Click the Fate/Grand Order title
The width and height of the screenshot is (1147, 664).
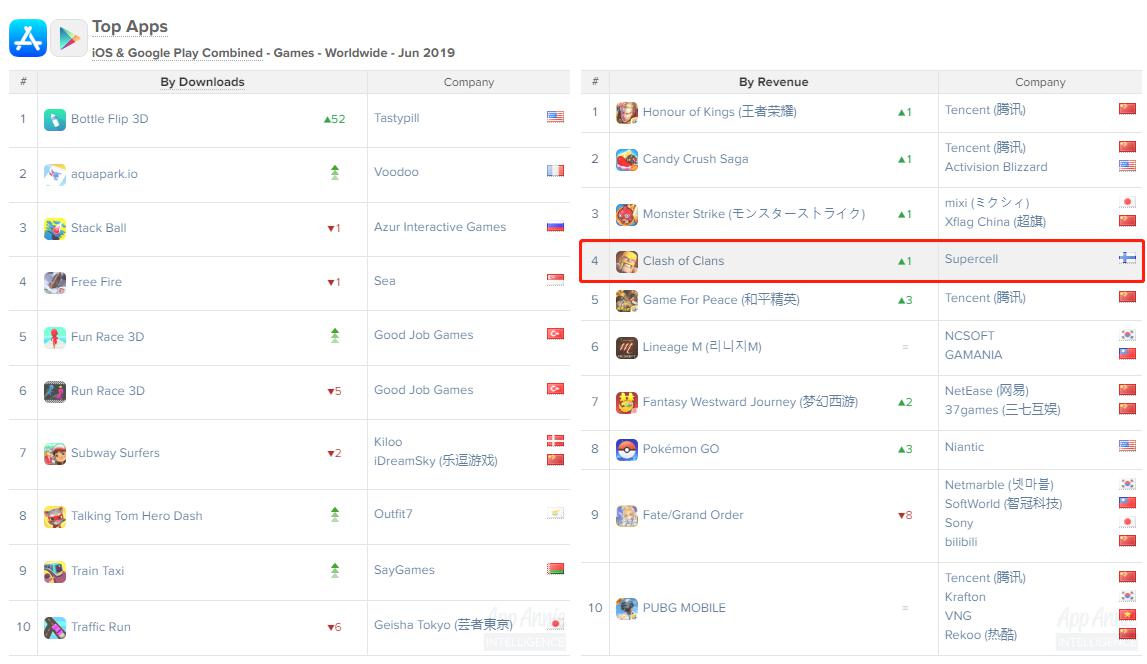[693, 516]
